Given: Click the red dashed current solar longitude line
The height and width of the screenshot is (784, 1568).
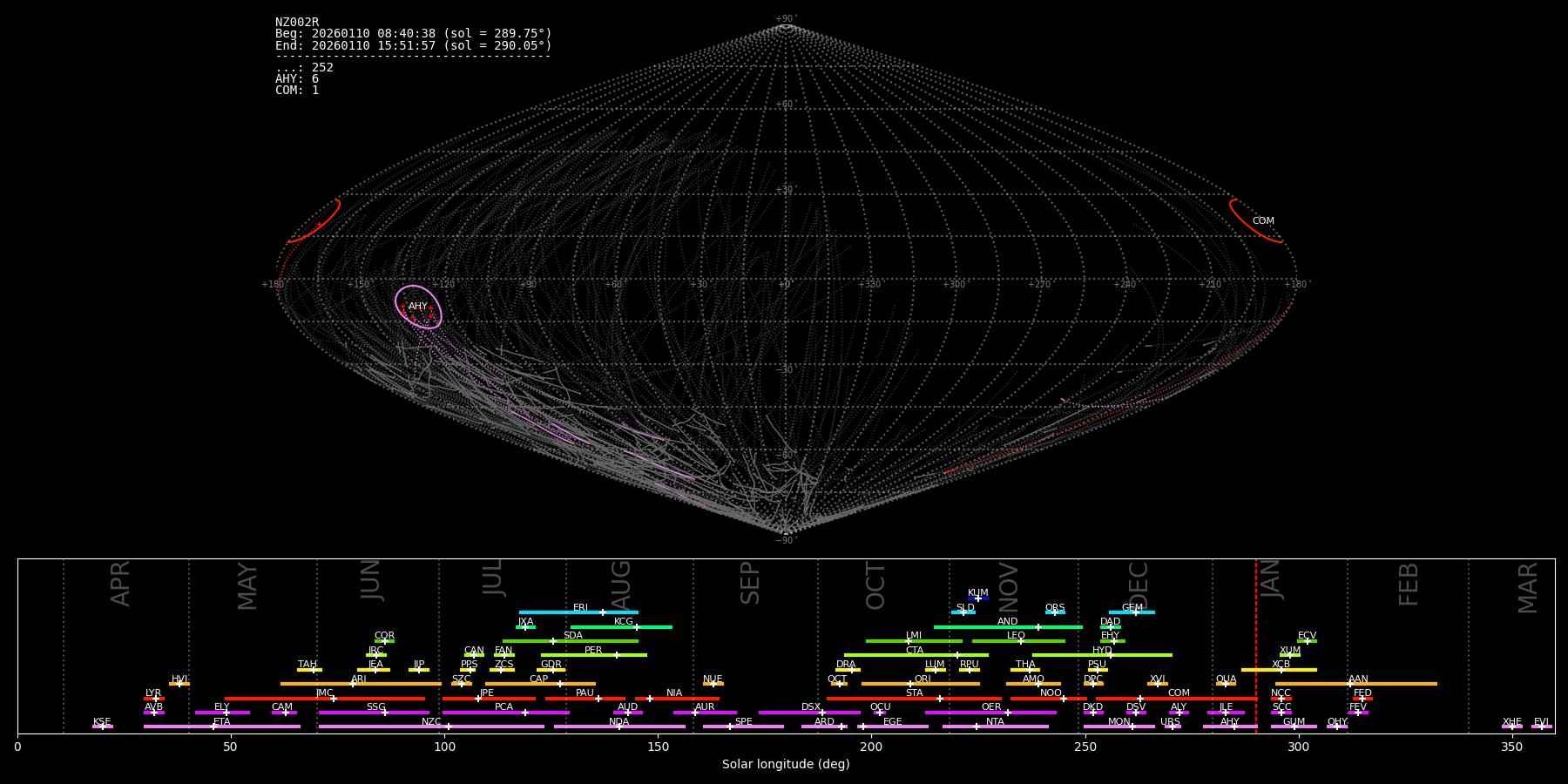Looking at the screenshot, I should [1256, 645].
